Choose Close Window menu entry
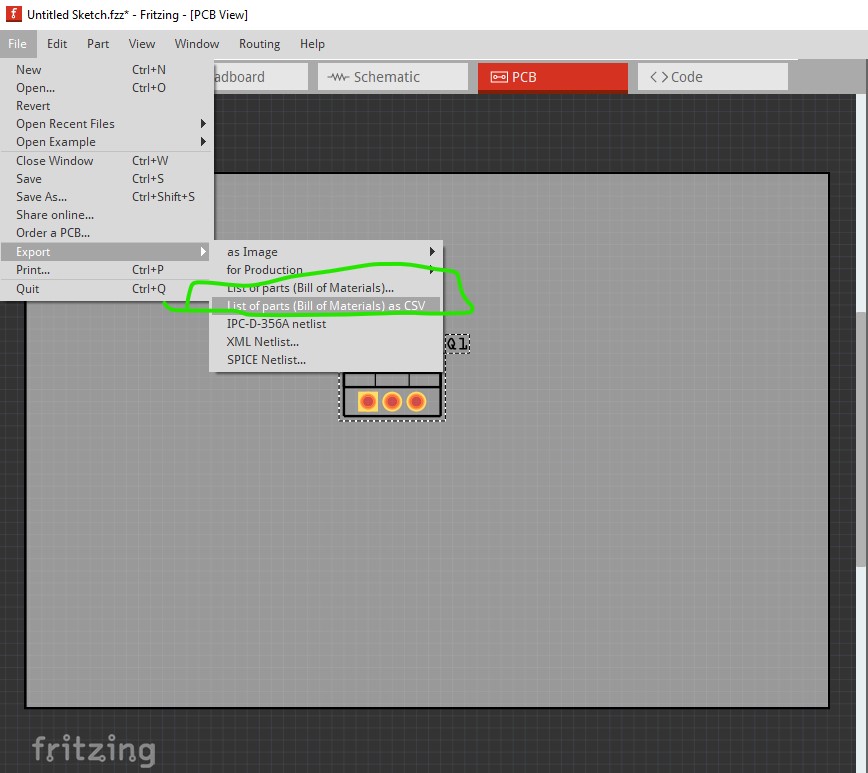The width and height of the screenshot is (868, 773). pyautogui.click(x=106, y=161)
